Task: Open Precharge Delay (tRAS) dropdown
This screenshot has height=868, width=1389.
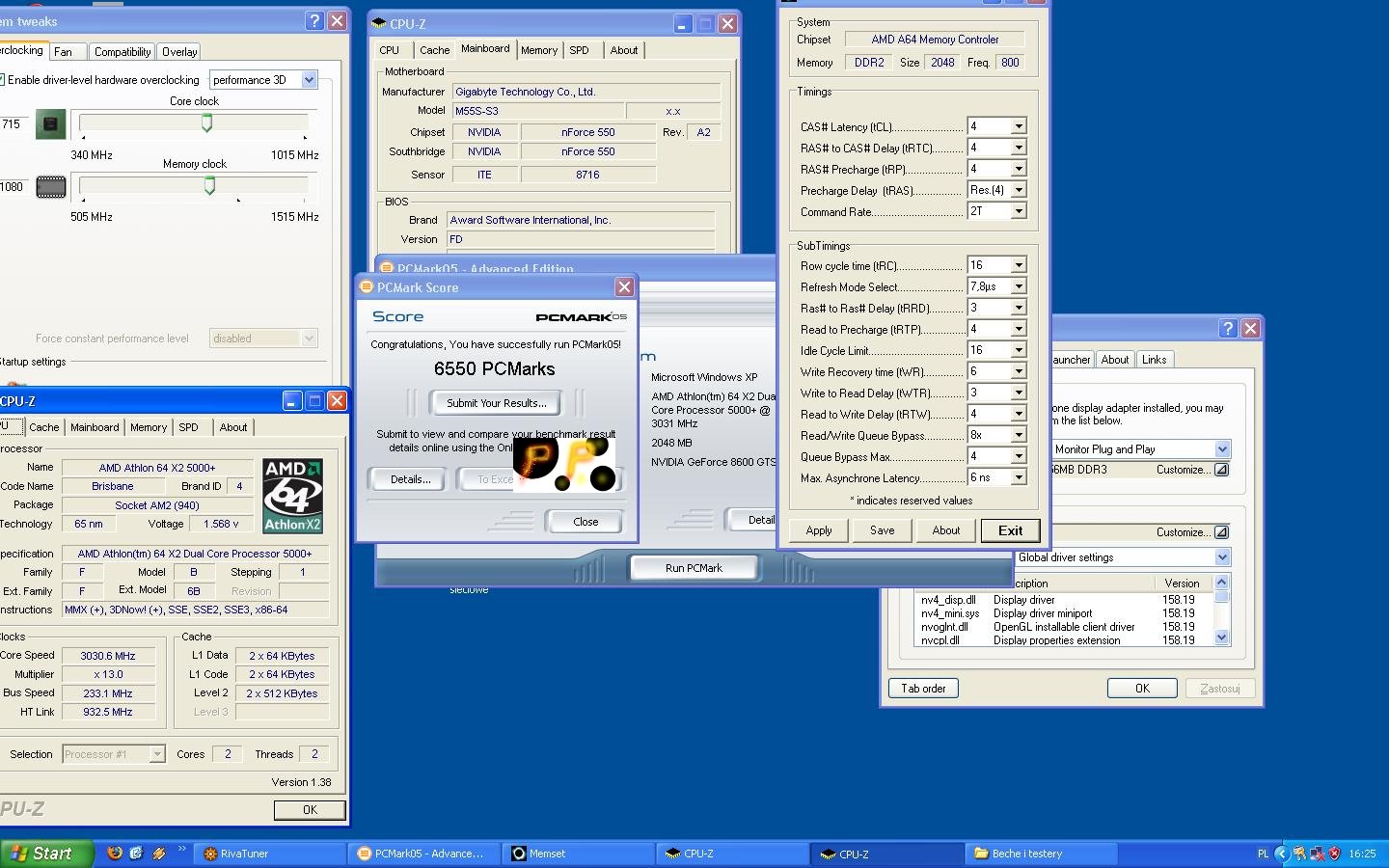Action: [1018, 190]
